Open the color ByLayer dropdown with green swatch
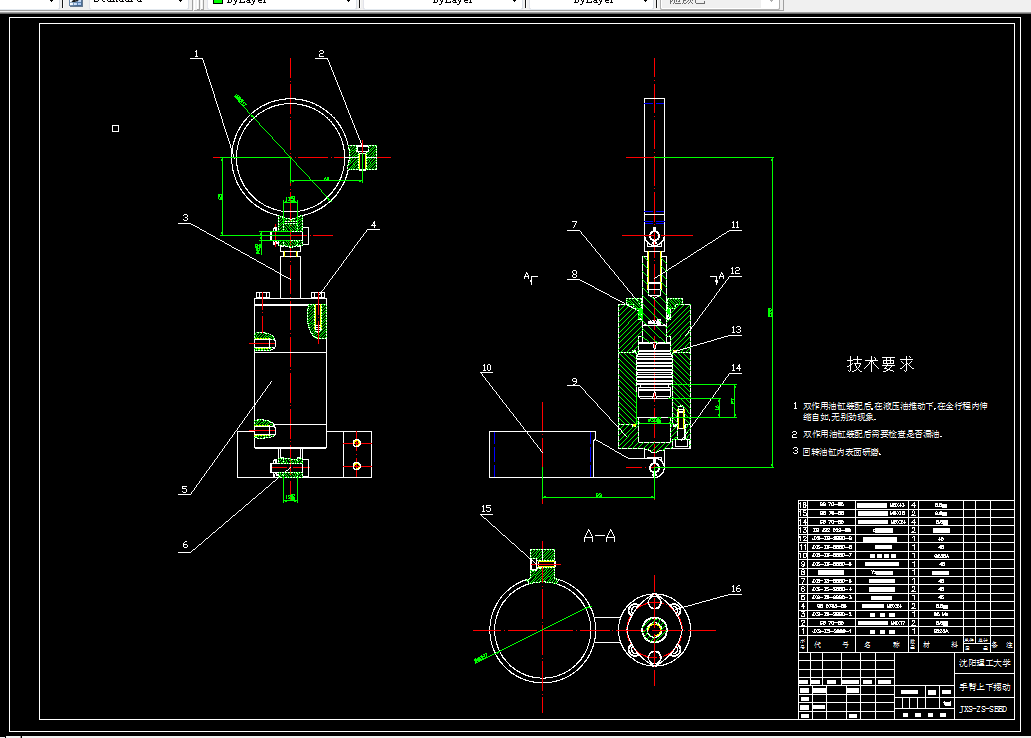This screenshot has height=738, width=1031. 281,3
